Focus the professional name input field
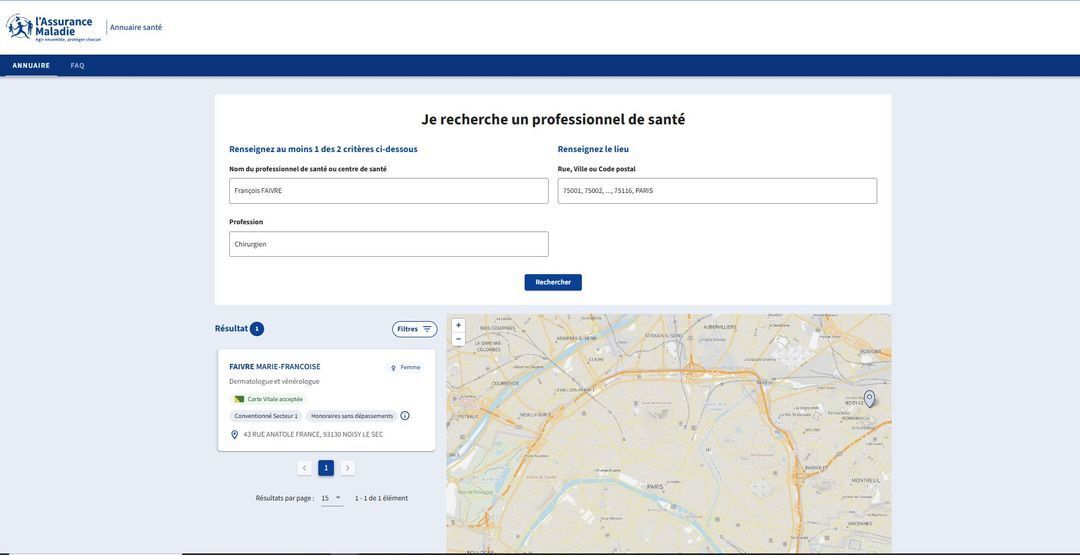Image resolution: width=1080 pixels, height=555 pixels. (388, 191)
